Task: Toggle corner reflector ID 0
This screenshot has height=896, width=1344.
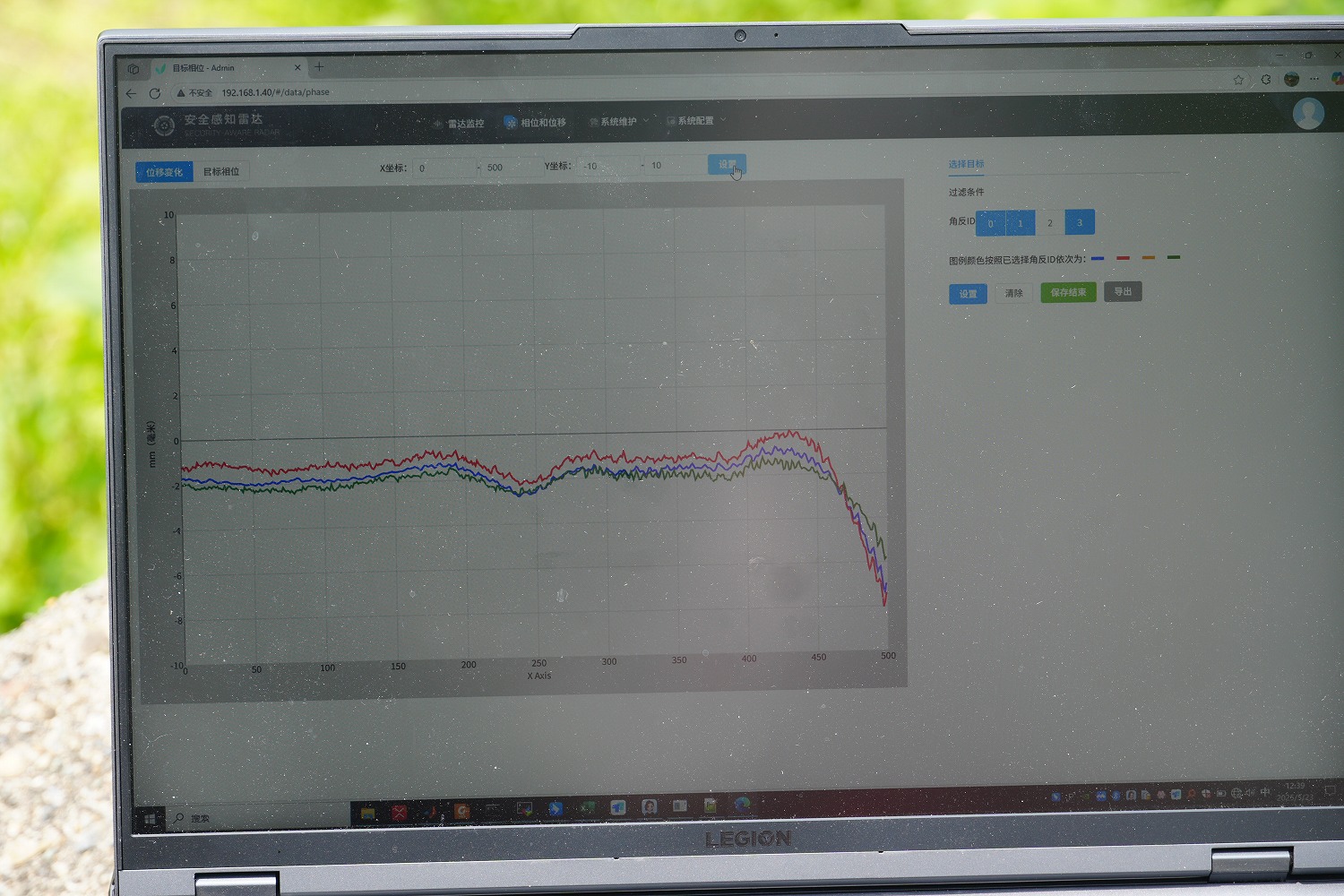Action: (990, 223)
